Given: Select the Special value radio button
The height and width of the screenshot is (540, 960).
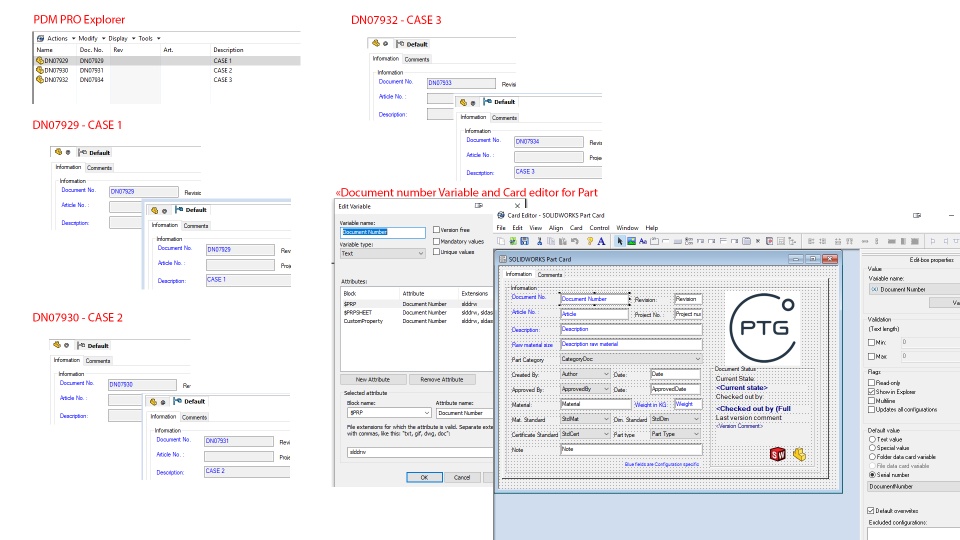Looking at the screenshot, I should [872, 448].
